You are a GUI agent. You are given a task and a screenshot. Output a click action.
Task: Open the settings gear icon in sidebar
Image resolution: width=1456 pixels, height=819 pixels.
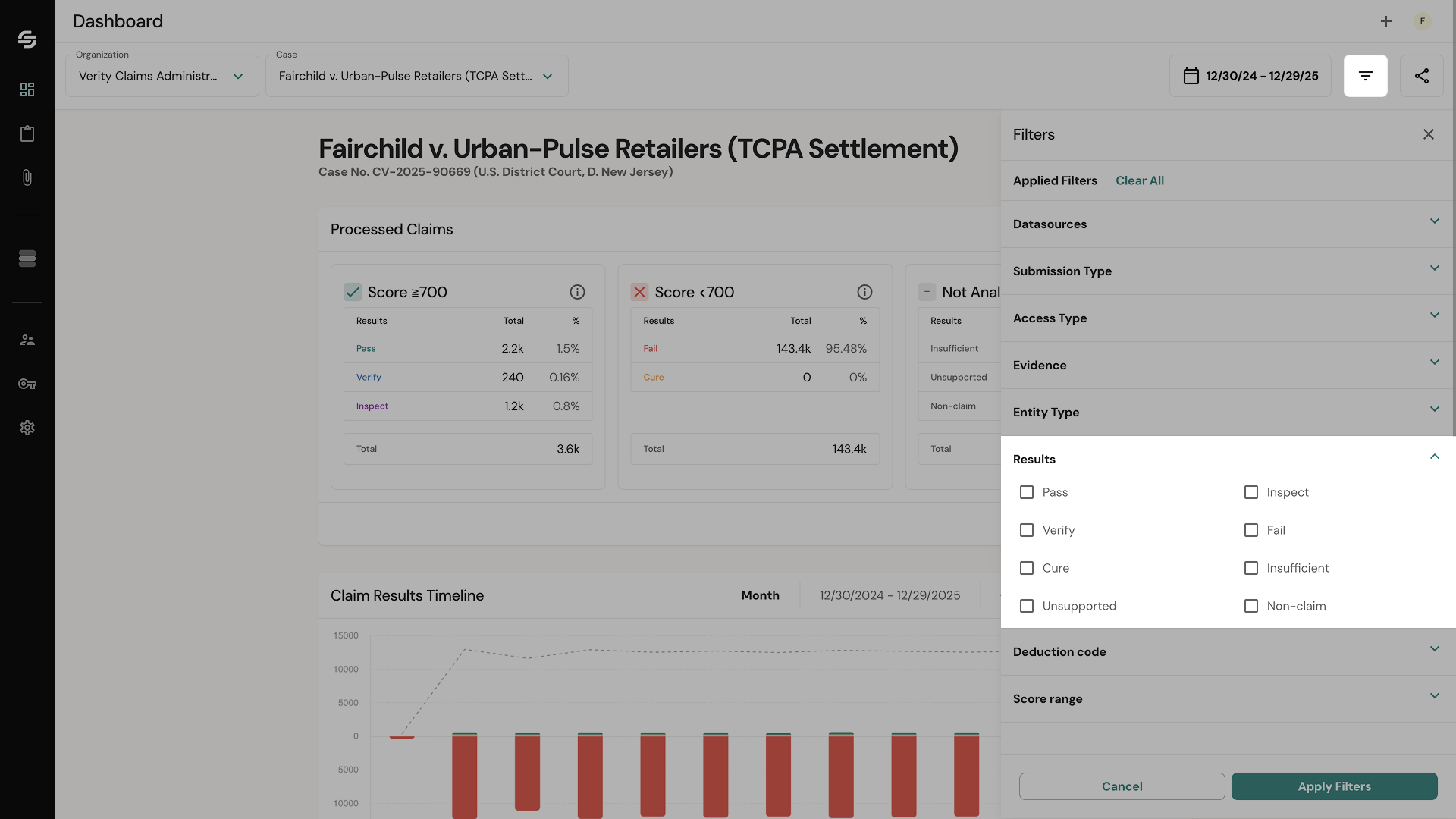(x=27, y=428)
